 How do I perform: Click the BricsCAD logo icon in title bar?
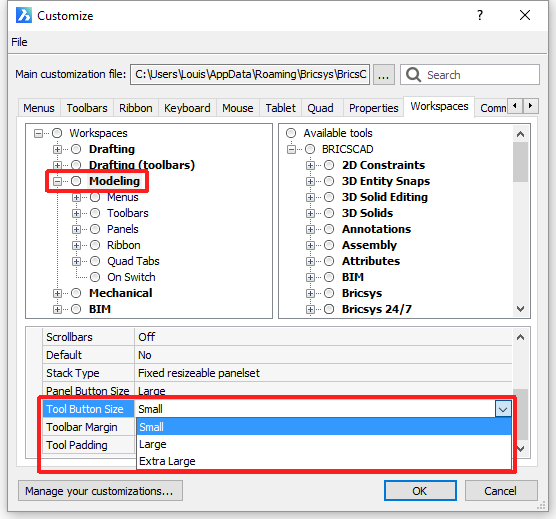[24, 16]
